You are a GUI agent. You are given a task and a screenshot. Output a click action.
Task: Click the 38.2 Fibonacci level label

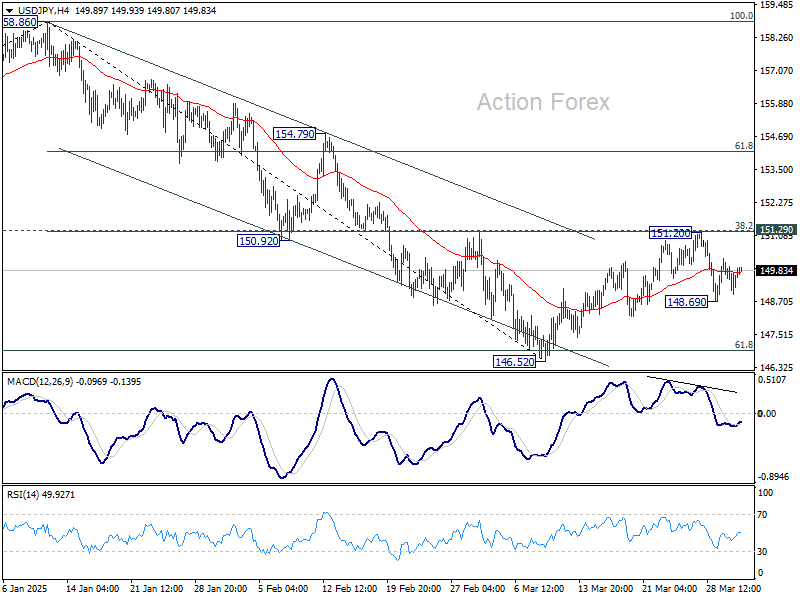point(743,225)
